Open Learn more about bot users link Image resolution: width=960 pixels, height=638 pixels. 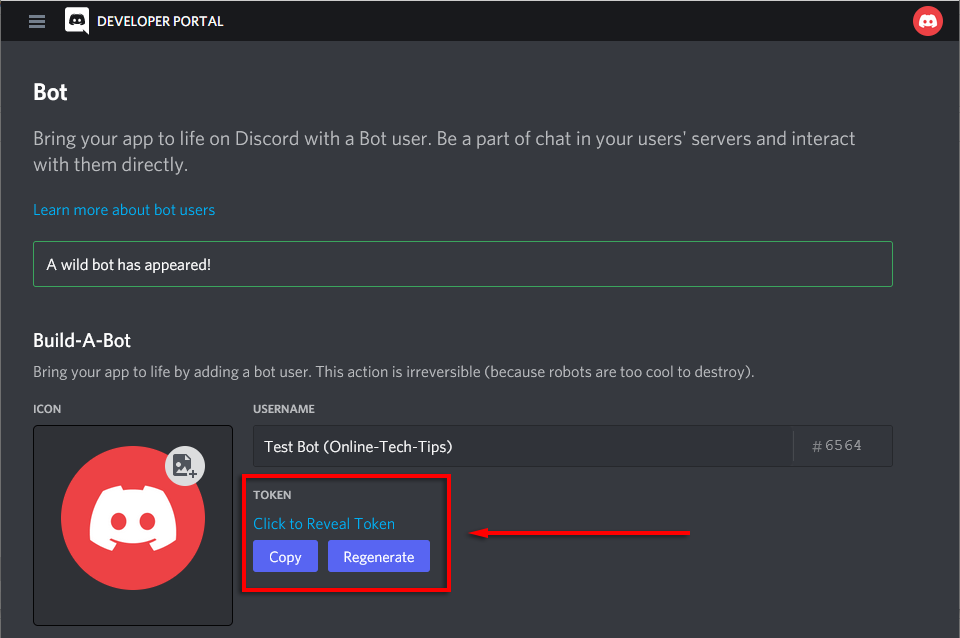[x=124, y=210]
